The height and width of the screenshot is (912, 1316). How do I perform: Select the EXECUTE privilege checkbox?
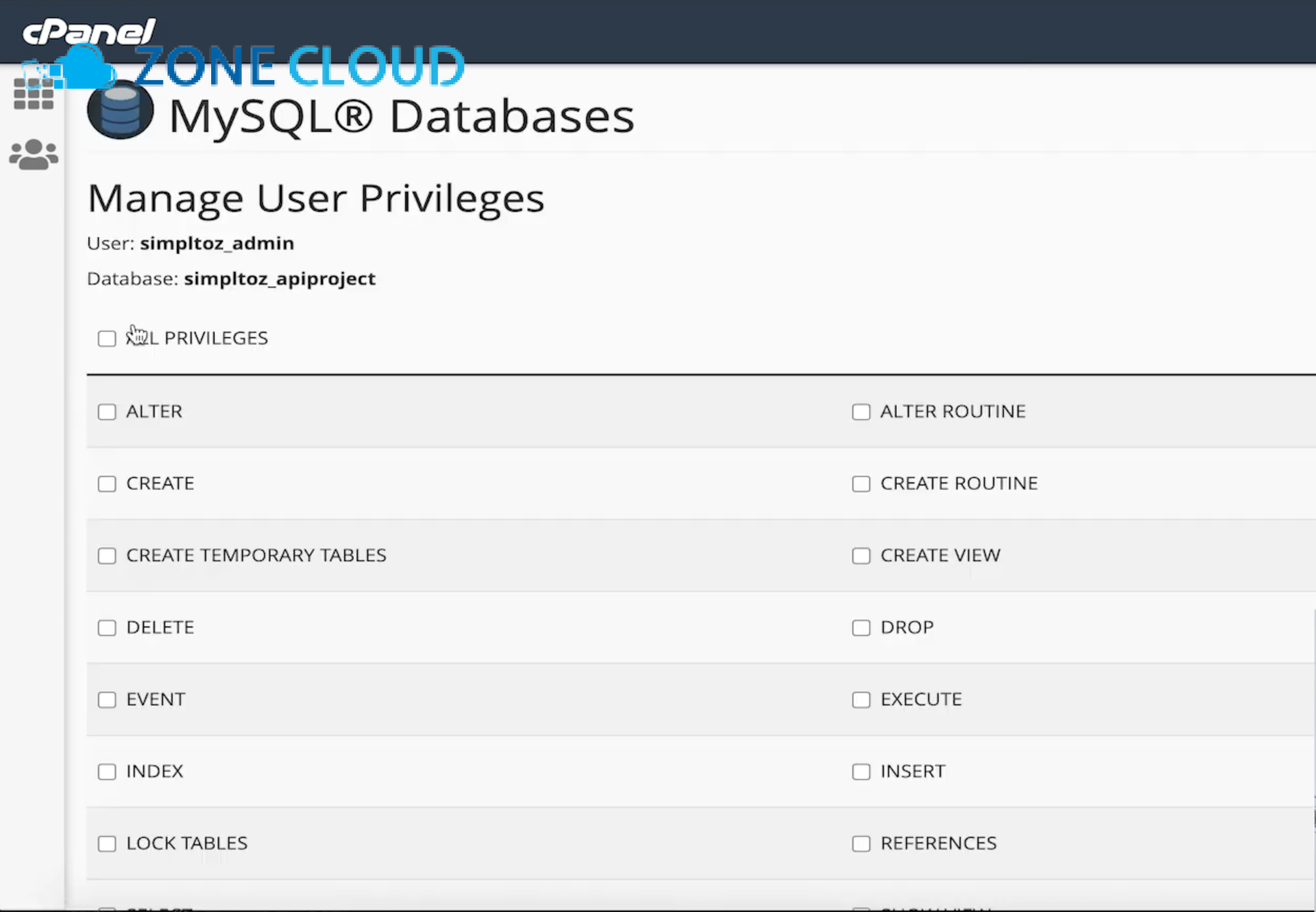[x=861, y=700]
